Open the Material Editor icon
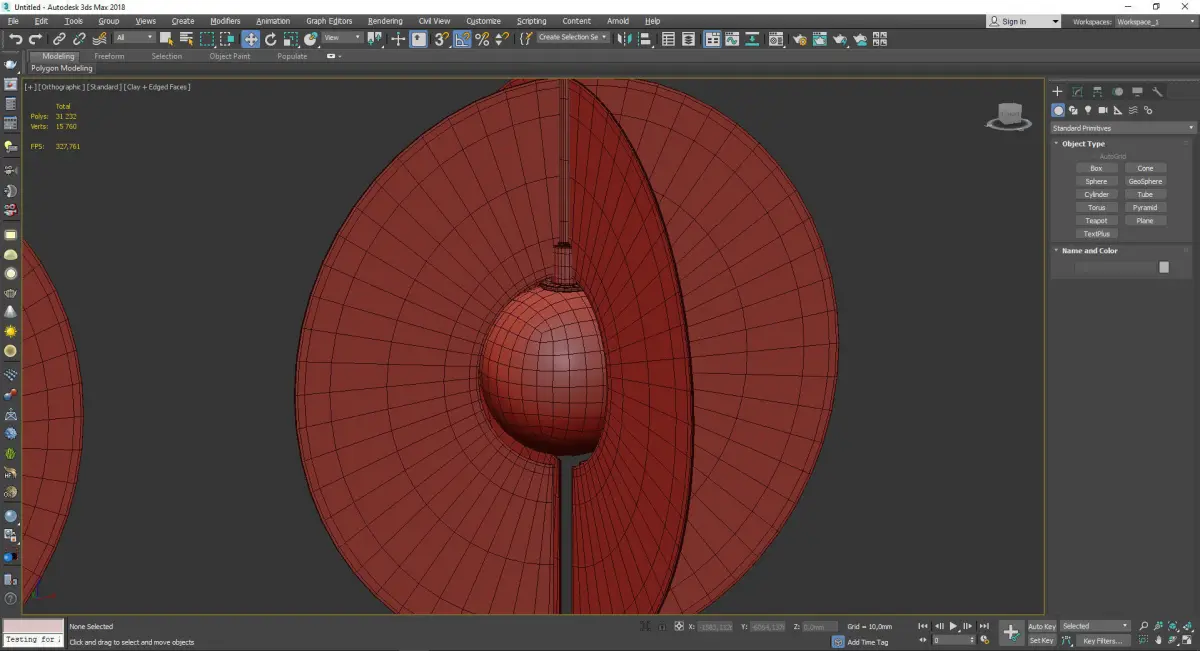 coord(775,39)
